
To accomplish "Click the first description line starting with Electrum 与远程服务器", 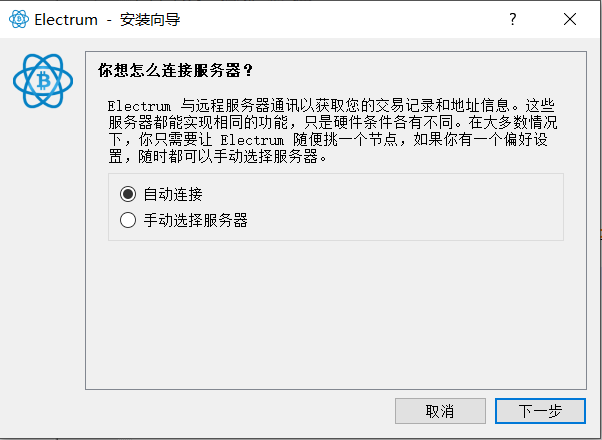I will (x=331, y=106).
